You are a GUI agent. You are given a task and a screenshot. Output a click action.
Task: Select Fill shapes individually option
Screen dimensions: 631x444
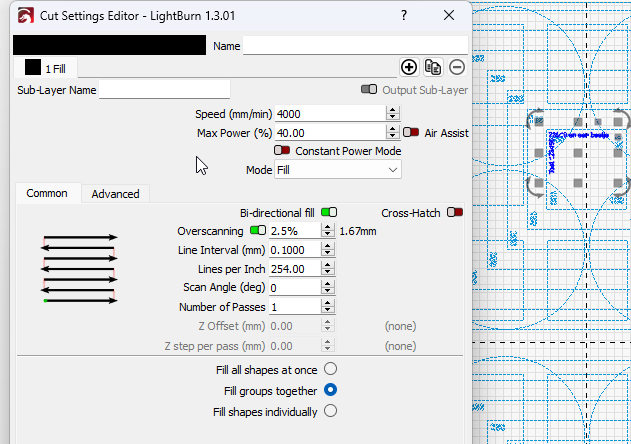pyautogui.click(x=330, y=411)
